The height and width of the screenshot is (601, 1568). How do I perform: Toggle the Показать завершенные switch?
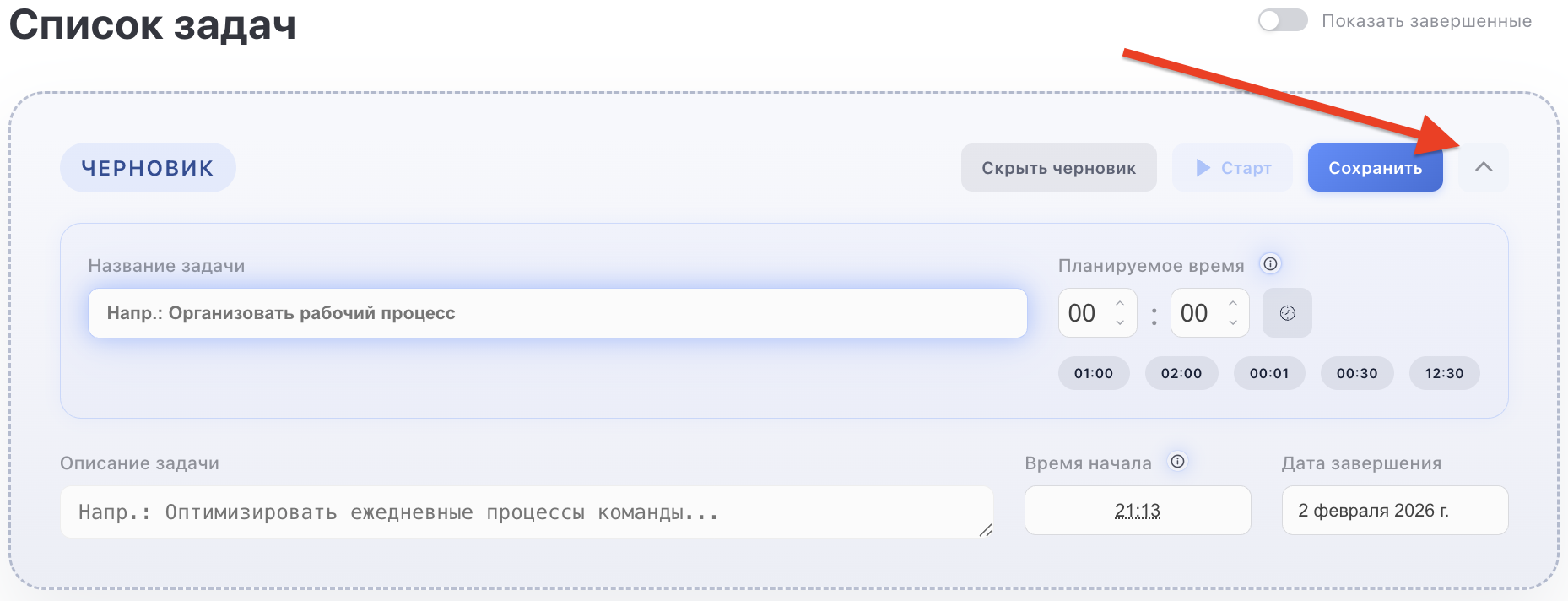(x=1282, y=21)
